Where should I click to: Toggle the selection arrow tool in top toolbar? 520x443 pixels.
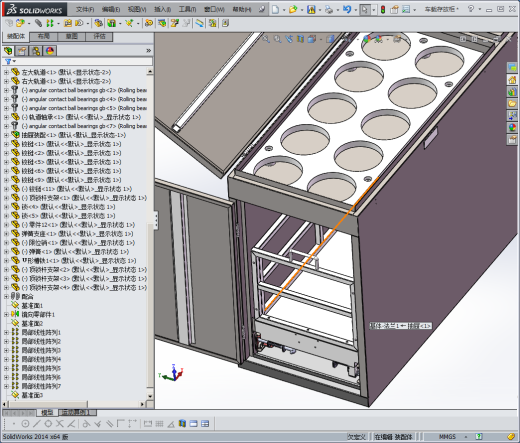click(x=365, y=10)
